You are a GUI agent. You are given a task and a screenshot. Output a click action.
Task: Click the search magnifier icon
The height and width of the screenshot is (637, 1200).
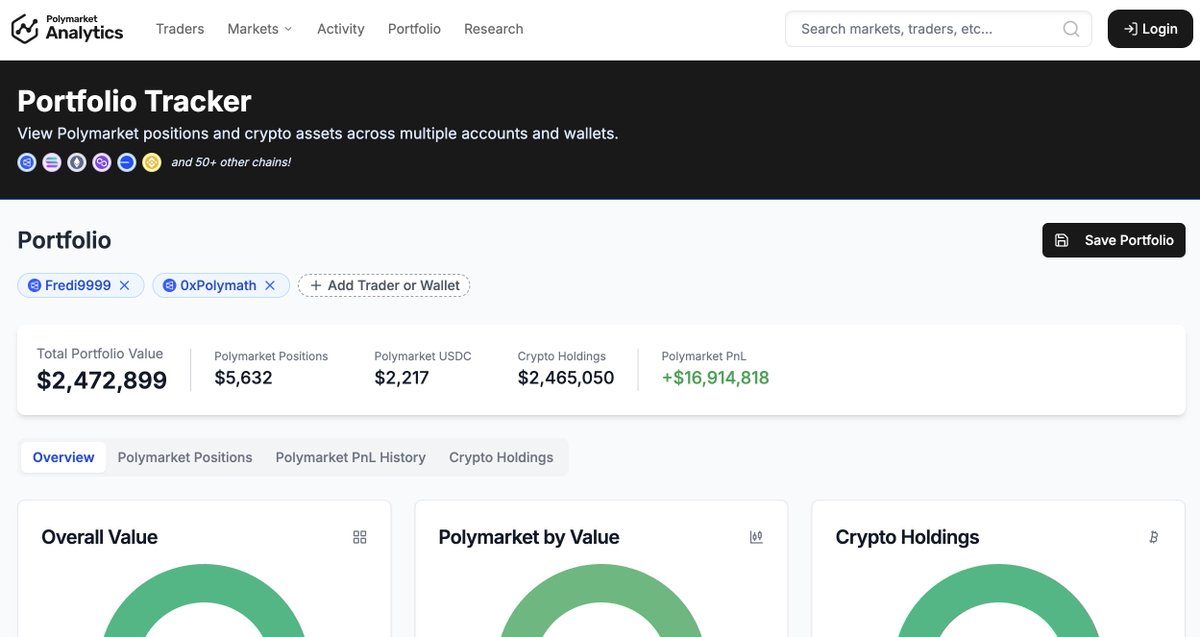pyautogui.click(x=1070, y=28)
